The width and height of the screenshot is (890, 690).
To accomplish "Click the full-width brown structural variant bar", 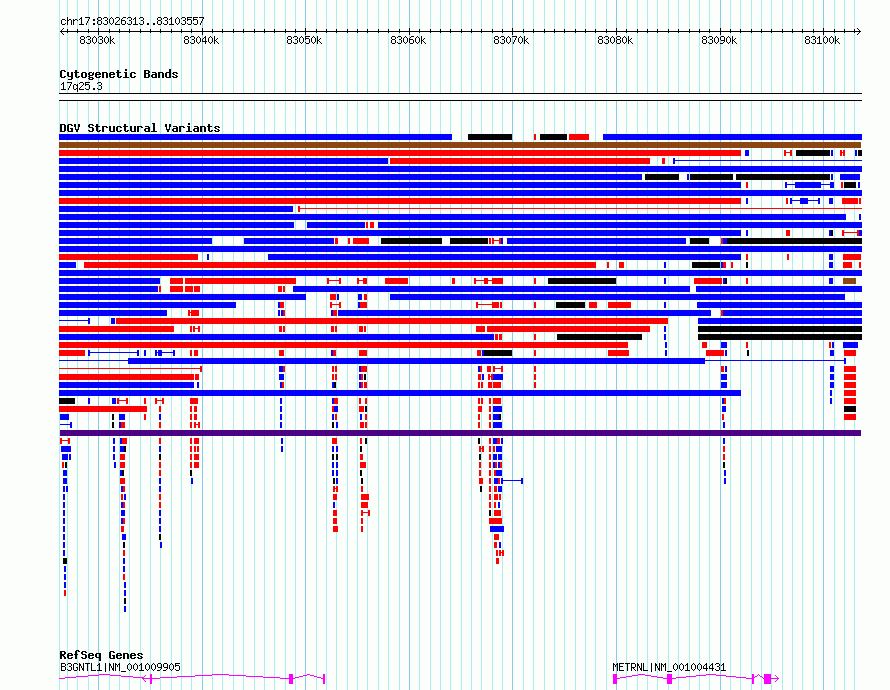I will [x=460, y=145].
